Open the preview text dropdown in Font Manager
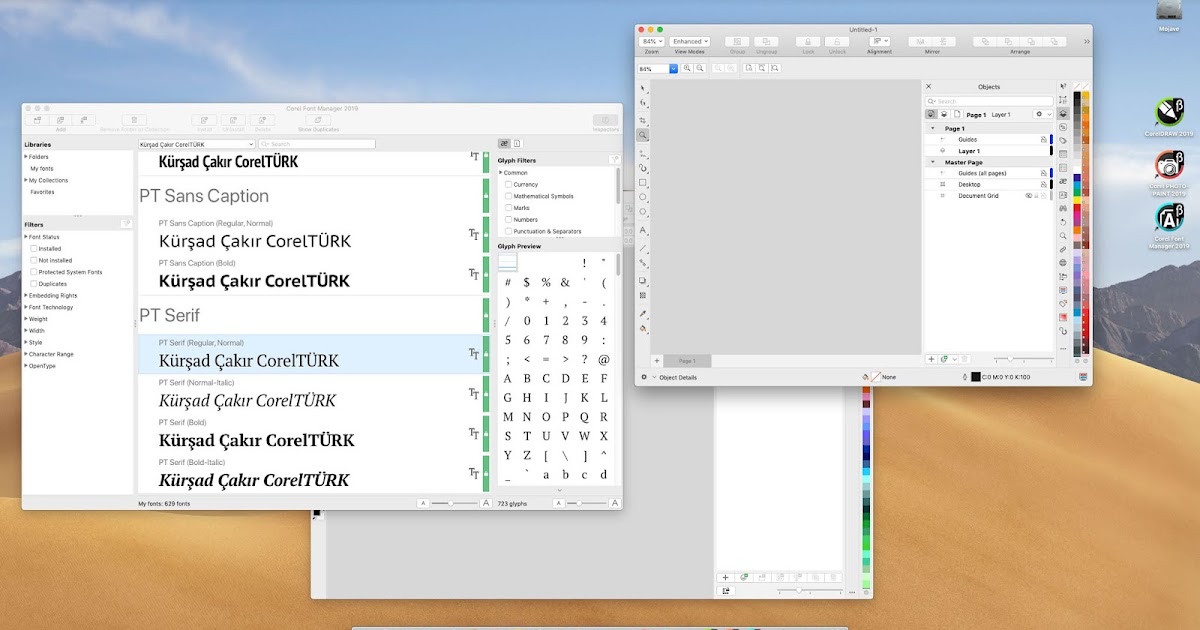1200x630 pixels. (197, 144)
